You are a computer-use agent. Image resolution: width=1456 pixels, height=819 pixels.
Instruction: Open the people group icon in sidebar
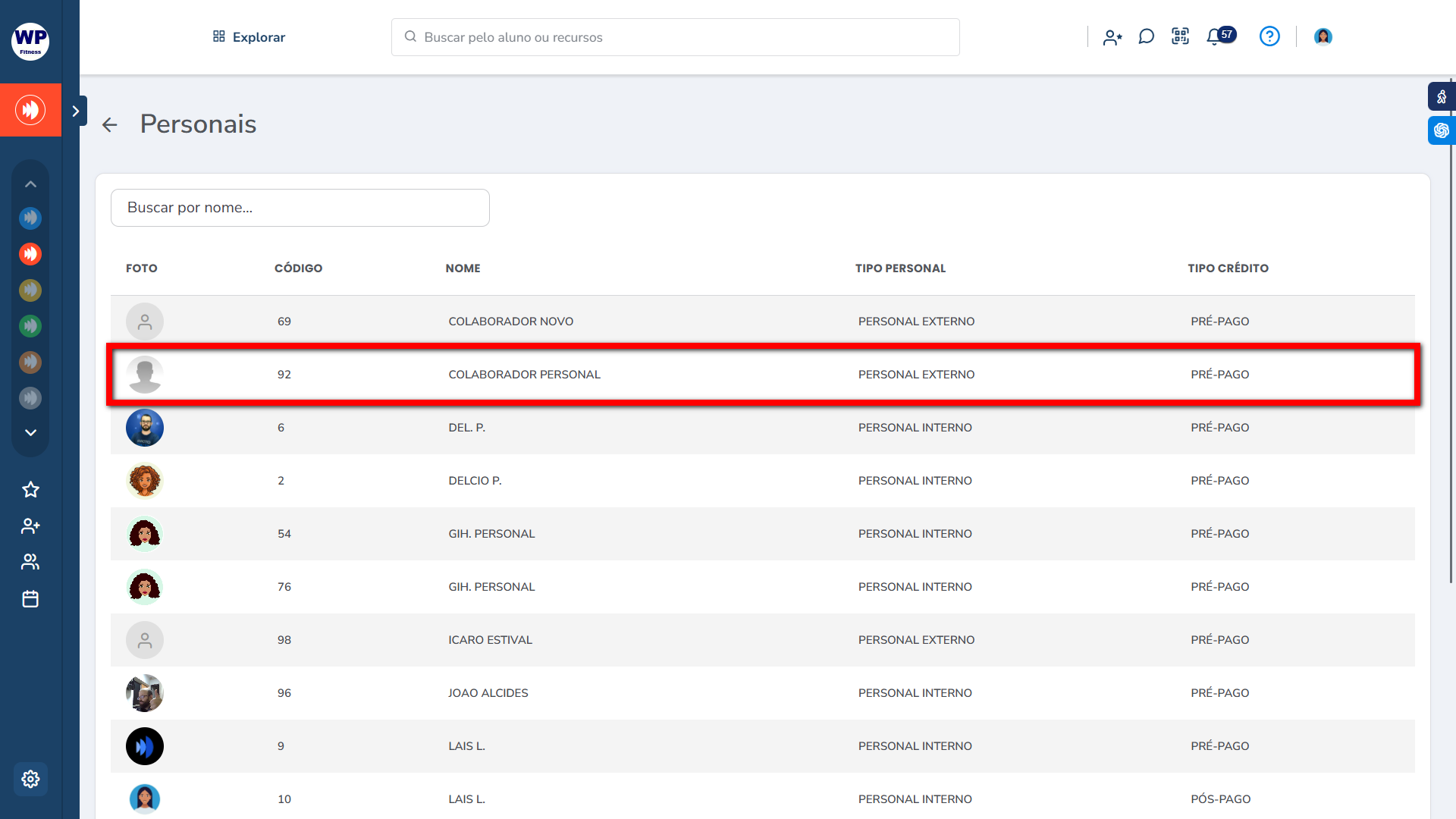(30, 562)
